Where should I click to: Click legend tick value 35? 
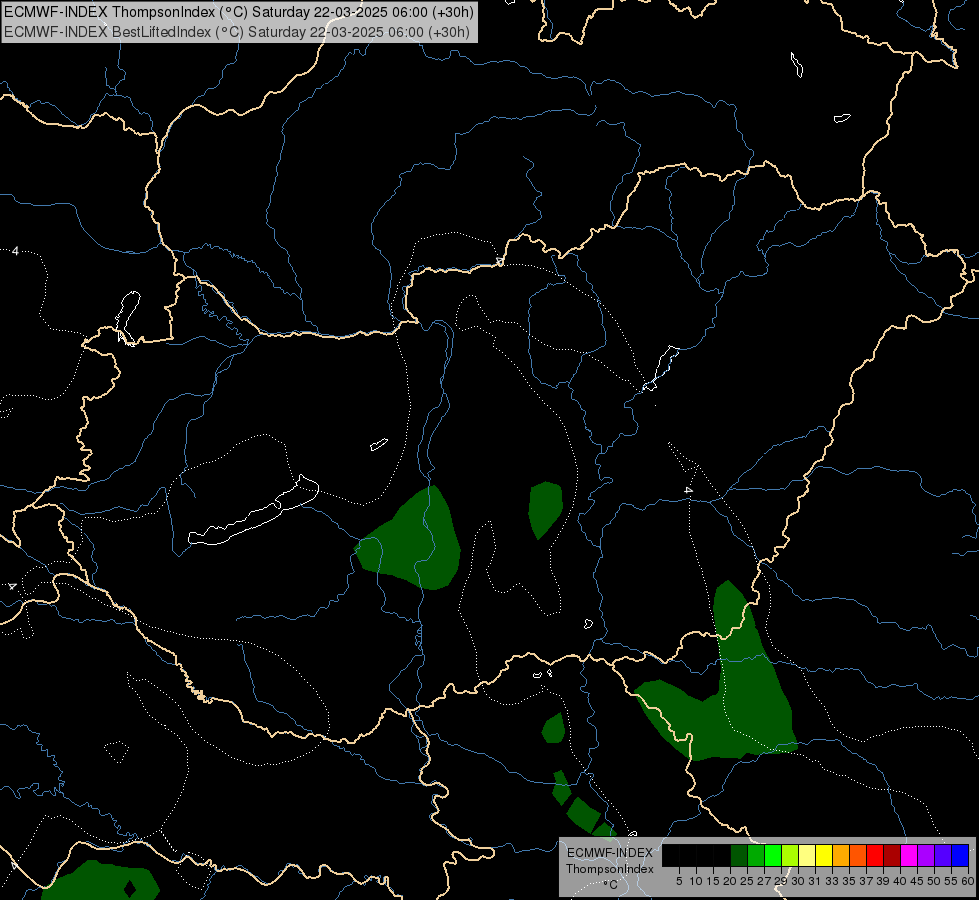coord(849,881)
